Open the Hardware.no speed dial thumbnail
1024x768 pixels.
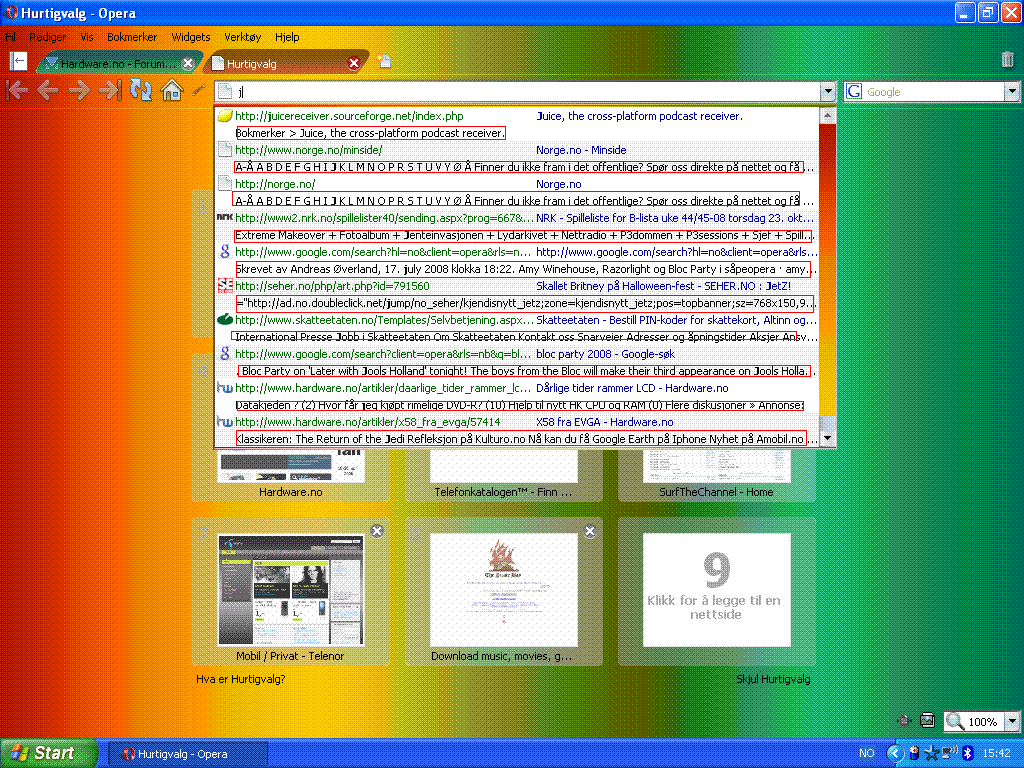(291, 473)
